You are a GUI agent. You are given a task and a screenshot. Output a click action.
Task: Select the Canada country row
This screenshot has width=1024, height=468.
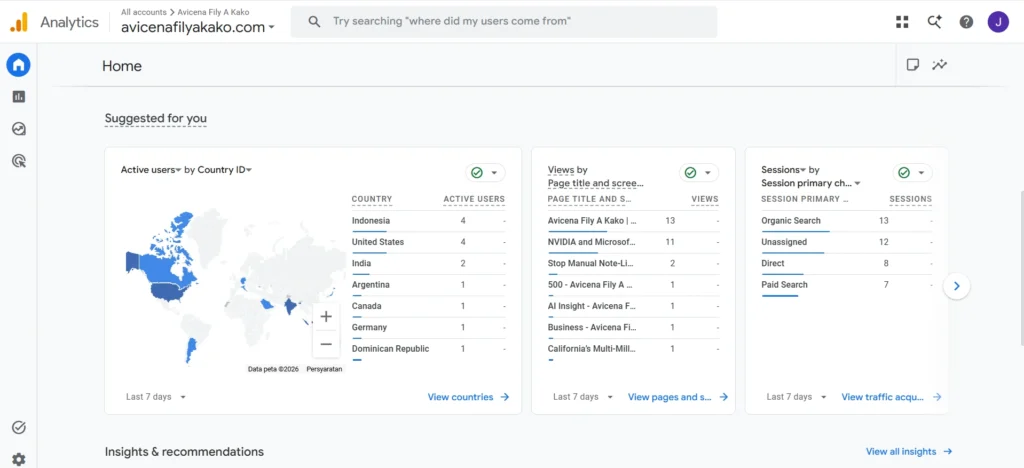428,306
